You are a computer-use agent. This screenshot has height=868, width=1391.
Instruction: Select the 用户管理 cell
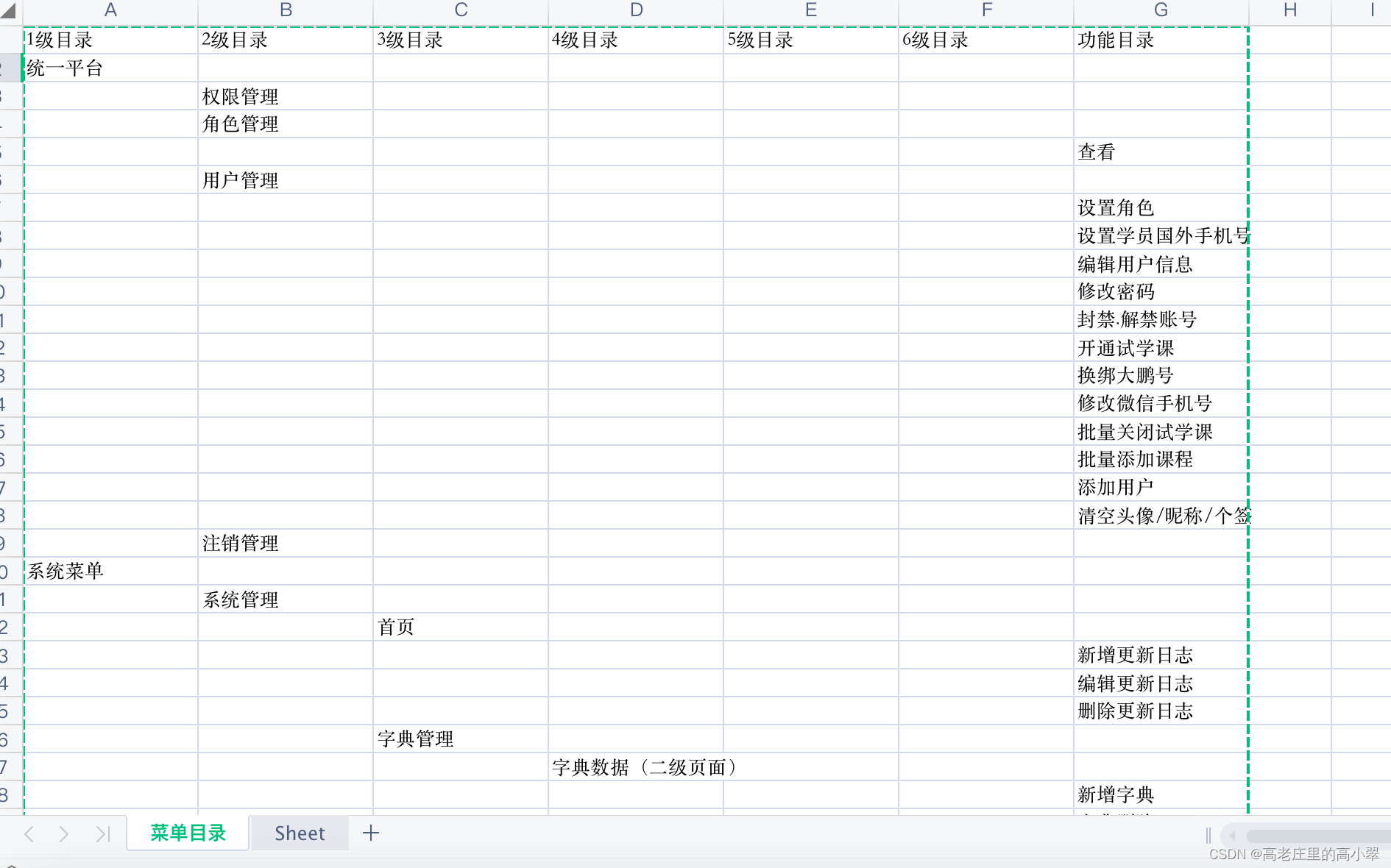click(286, 180)
